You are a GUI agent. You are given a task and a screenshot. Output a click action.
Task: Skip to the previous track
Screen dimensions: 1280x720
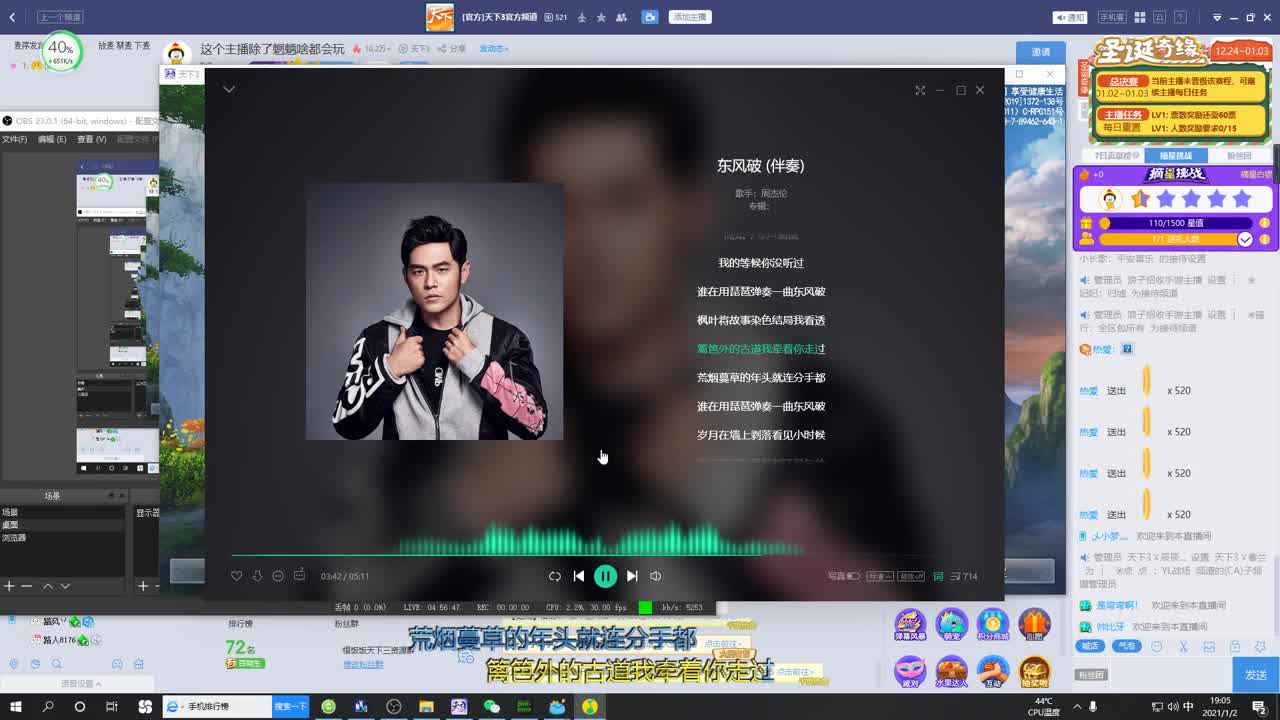pos(579,576)
